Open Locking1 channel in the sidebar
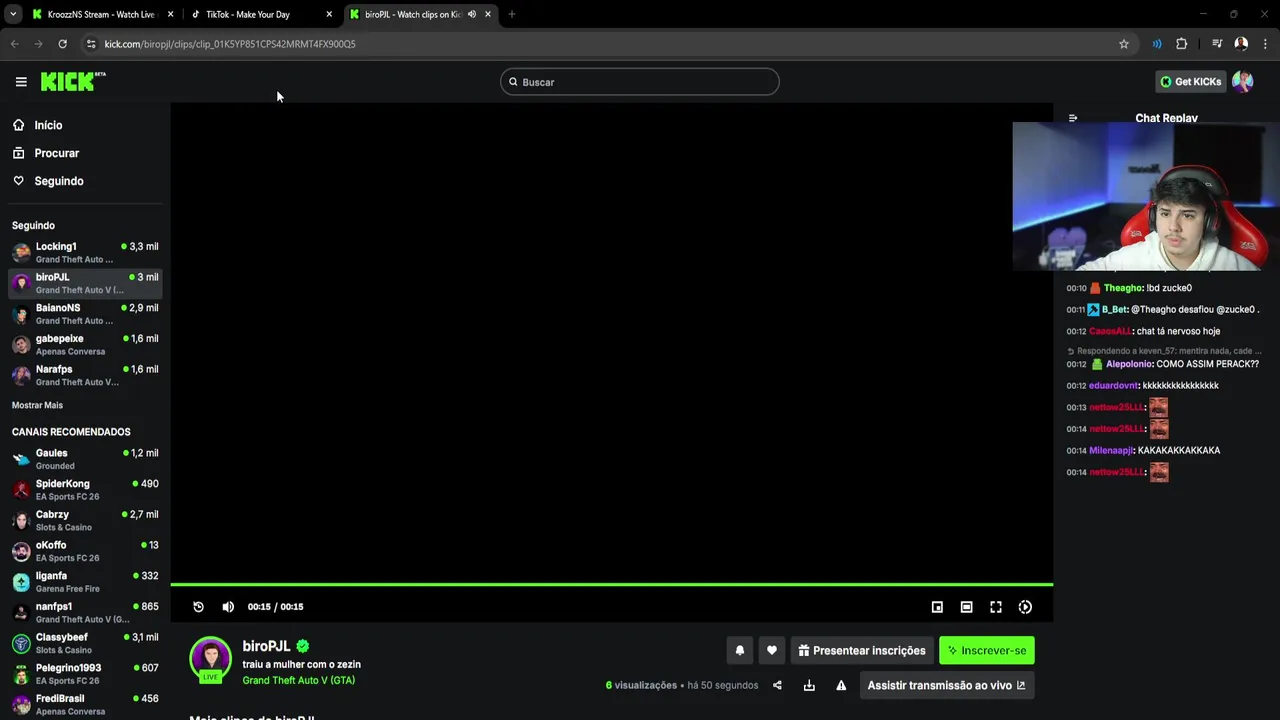 coord(85,252)
